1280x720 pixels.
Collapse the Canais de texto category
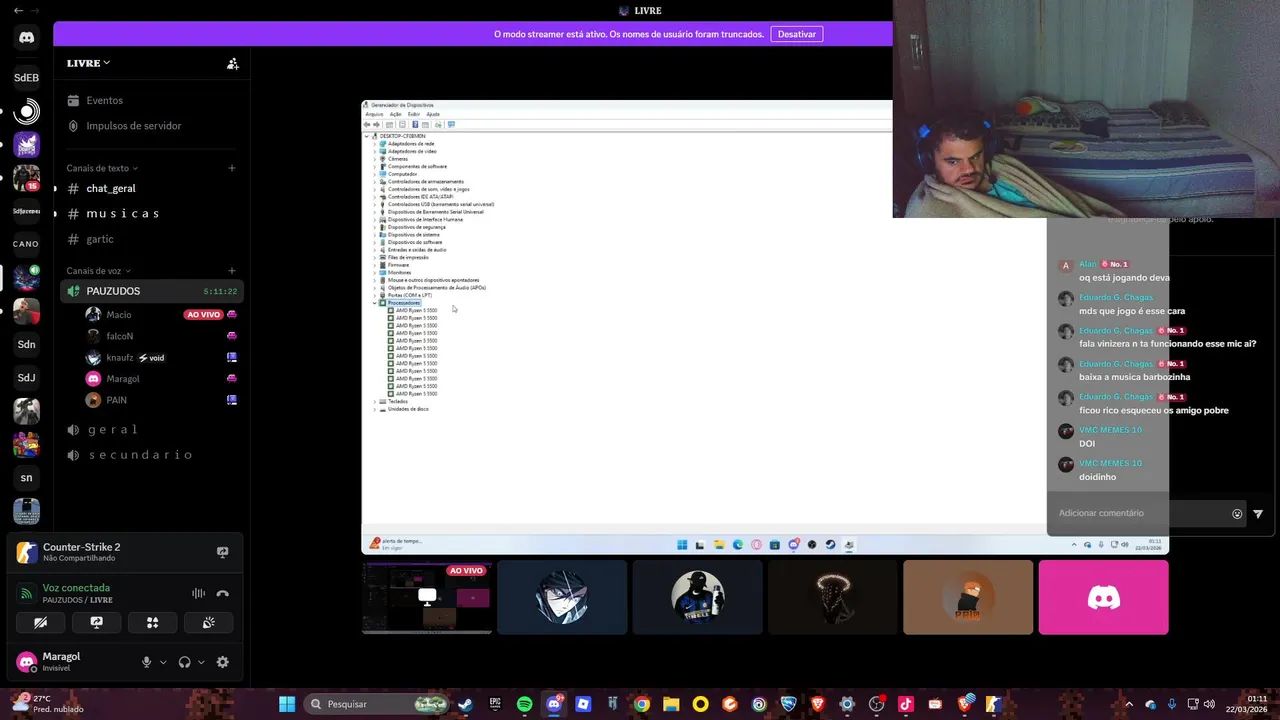tap(102, 168)
